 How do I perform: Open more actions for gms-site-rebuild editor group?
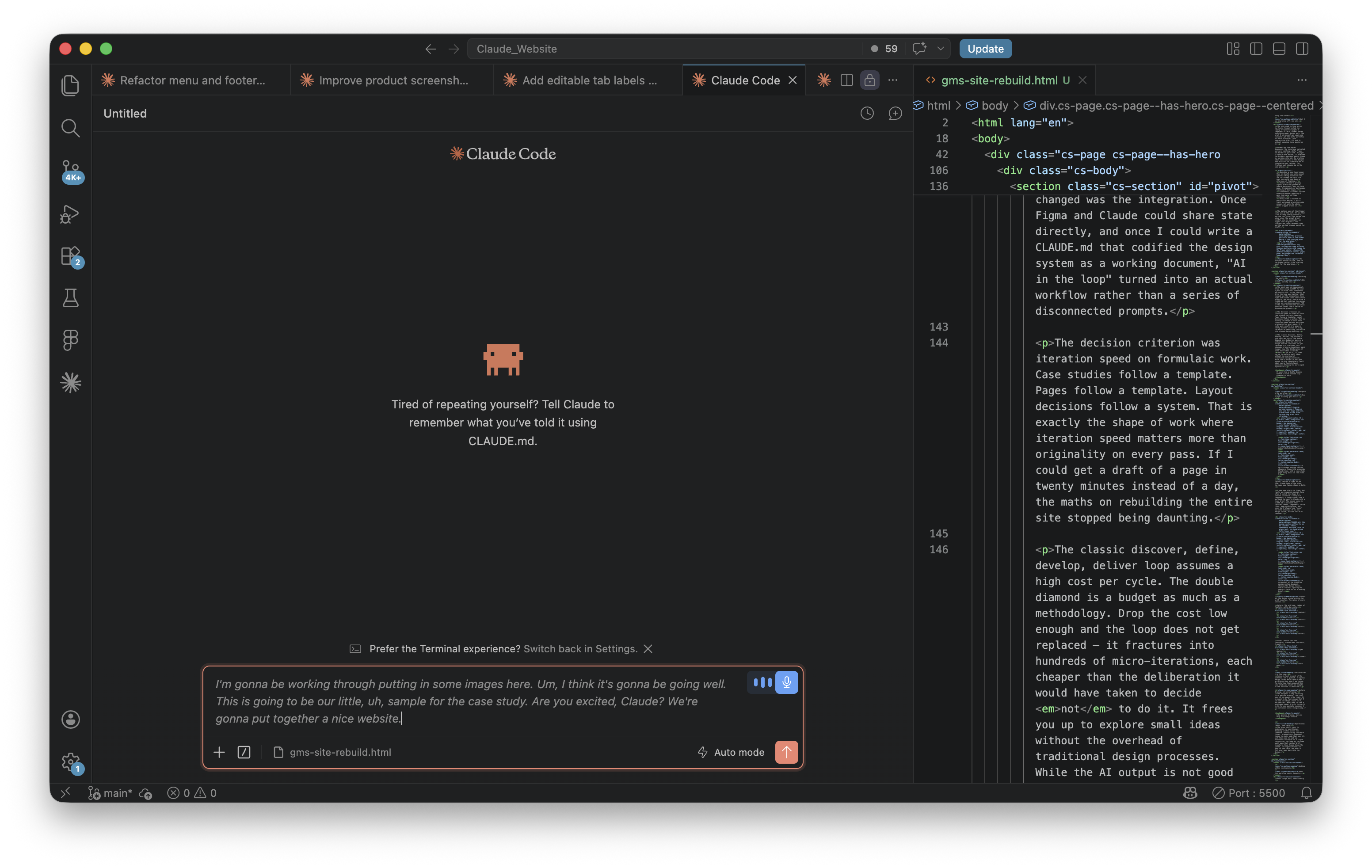[x=1302, y=80]
